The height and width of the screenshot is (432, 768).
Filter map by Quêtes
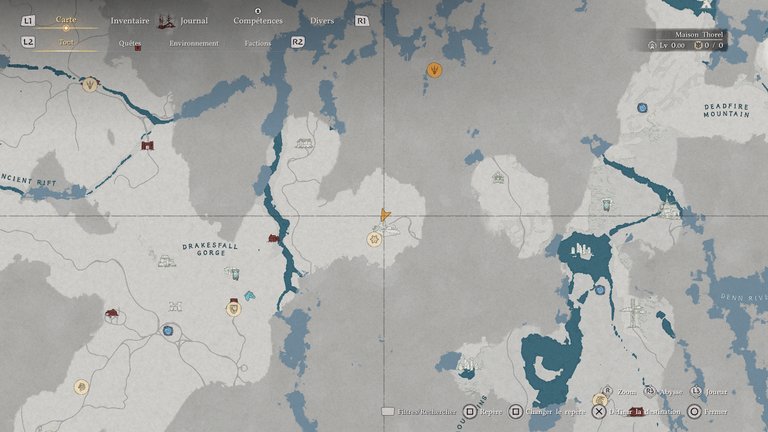(129, 43)
